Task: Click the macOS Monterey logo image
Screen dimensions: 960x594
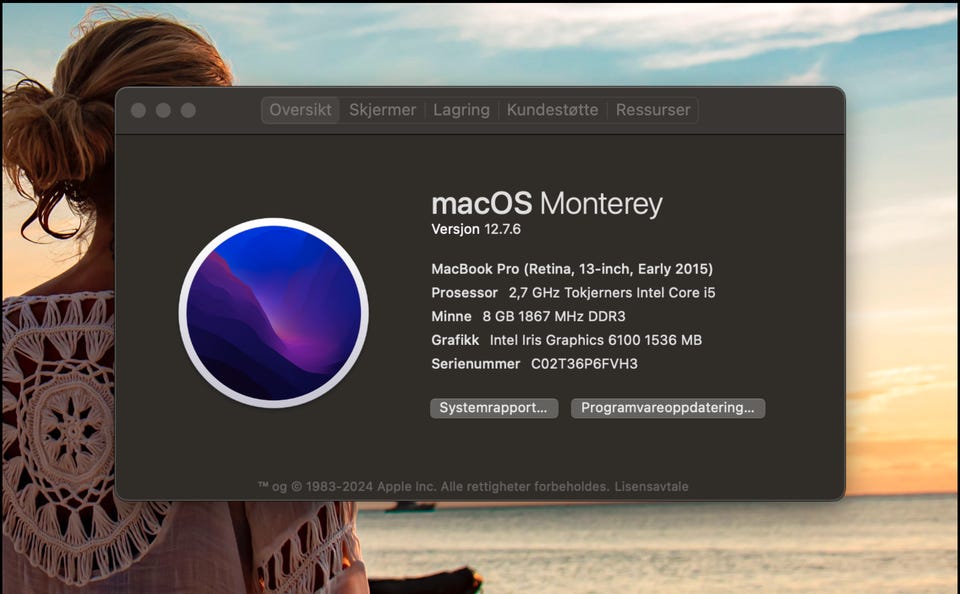Action: (274, 313)
